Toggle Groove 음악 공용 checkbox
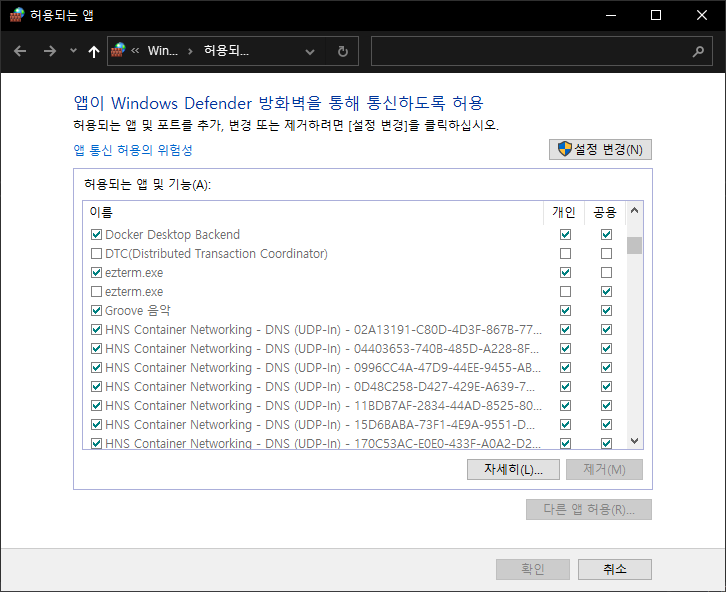726x592 pixels. tap(607, 311)
